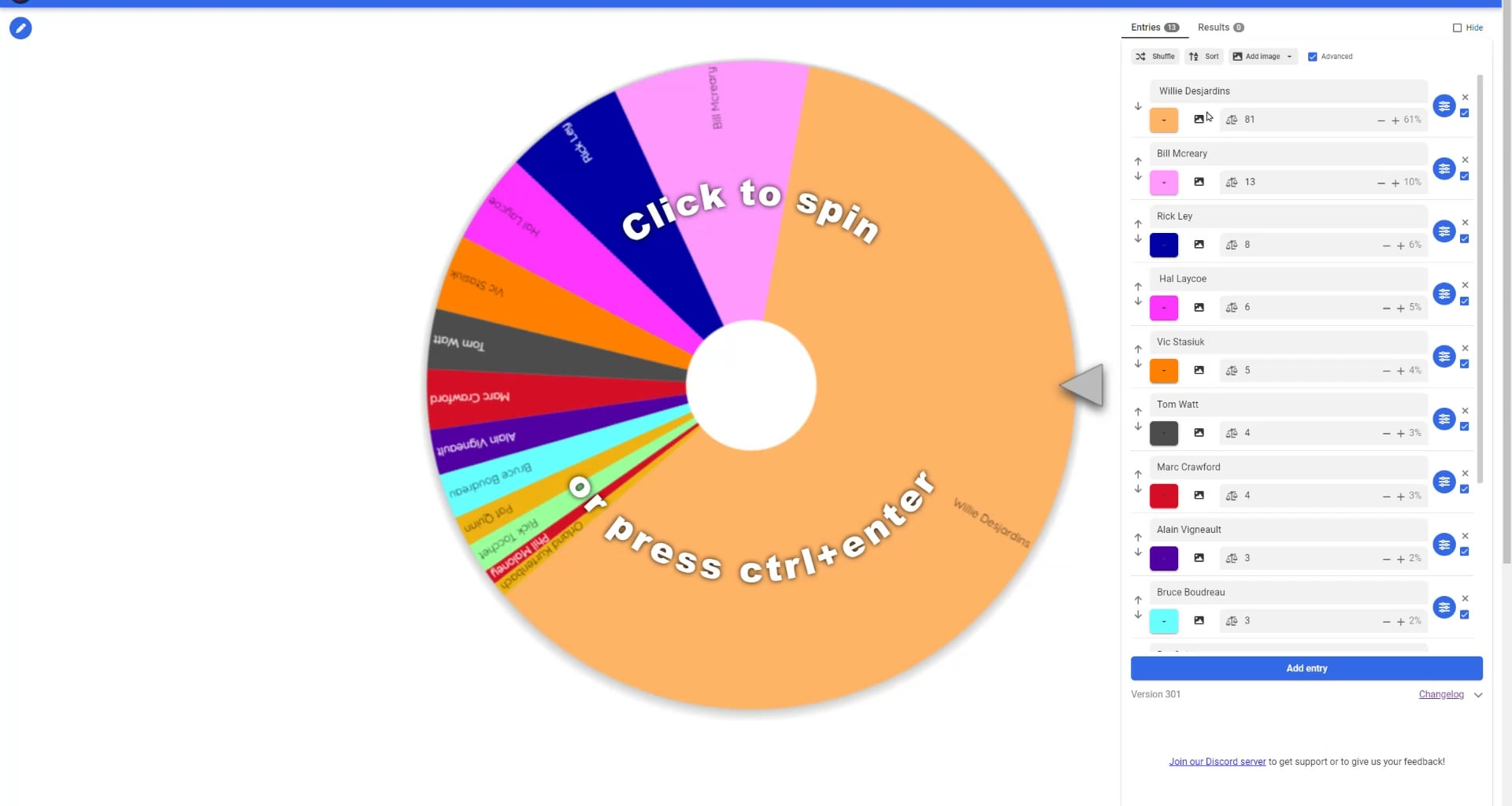
Task: Enable the Hide checkbox
Action: (x=1457, y=28)
